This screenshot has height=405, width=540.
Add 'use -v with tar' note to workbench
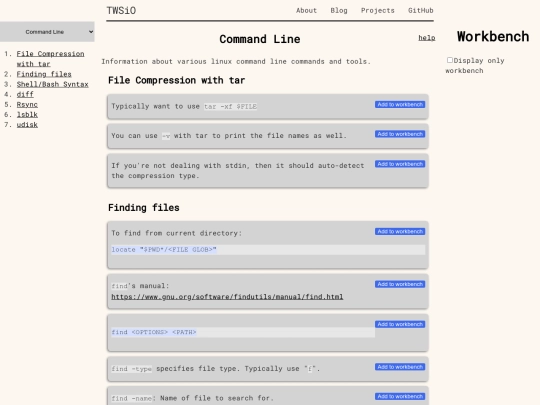[400, 134]
